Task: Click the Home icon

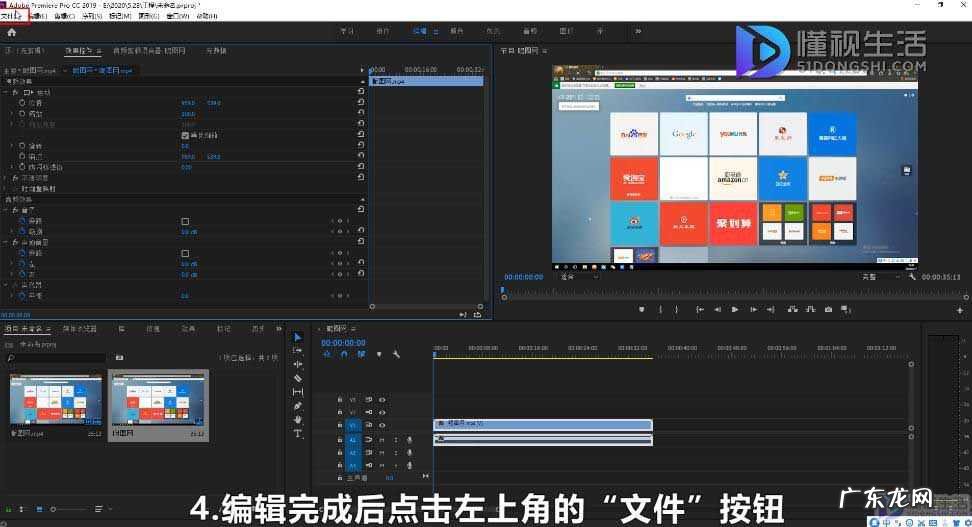Action: [x=11, y=32]
